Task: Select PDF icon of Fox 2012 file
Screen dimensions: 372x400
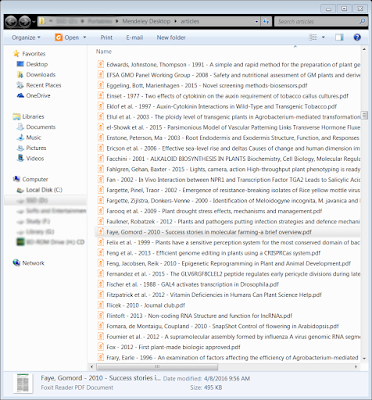Action: [101, 347]
